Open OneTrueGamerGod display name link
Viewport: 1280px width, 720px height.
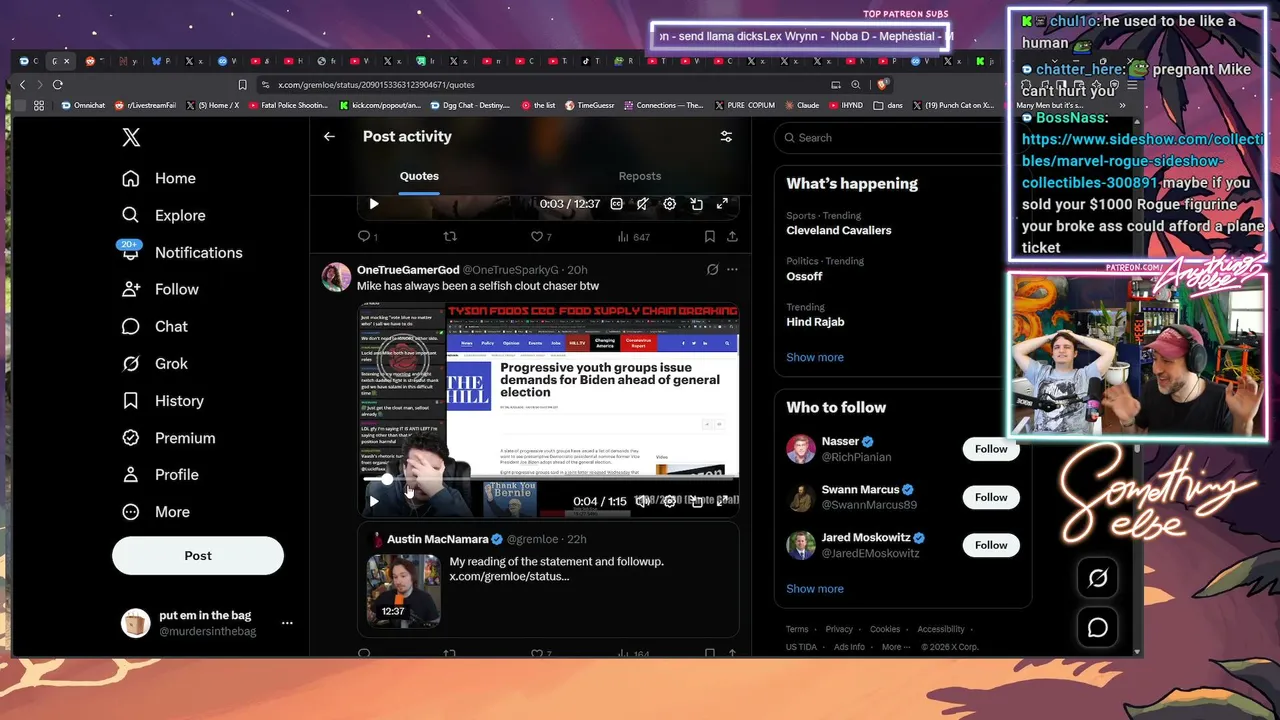(408, 270)
